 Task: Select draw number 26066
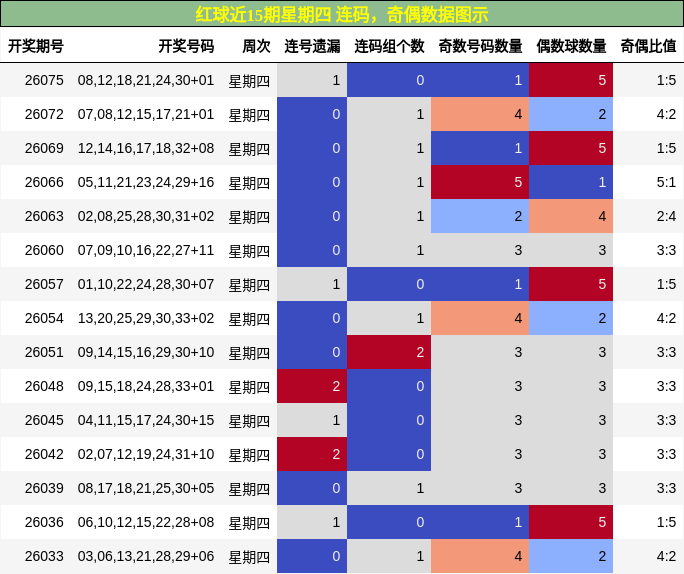tap(44, 182)
